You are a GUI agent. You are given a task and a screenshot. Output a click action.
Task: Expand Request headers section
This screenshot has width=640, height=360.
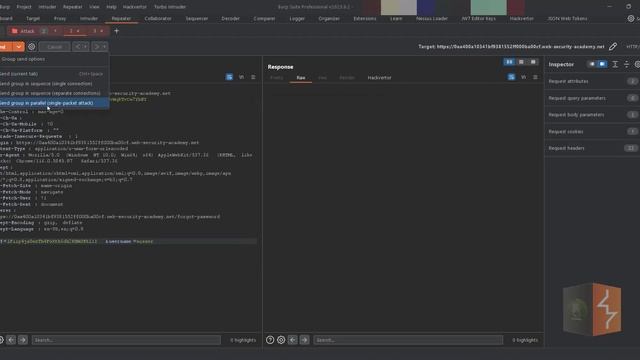593,148
